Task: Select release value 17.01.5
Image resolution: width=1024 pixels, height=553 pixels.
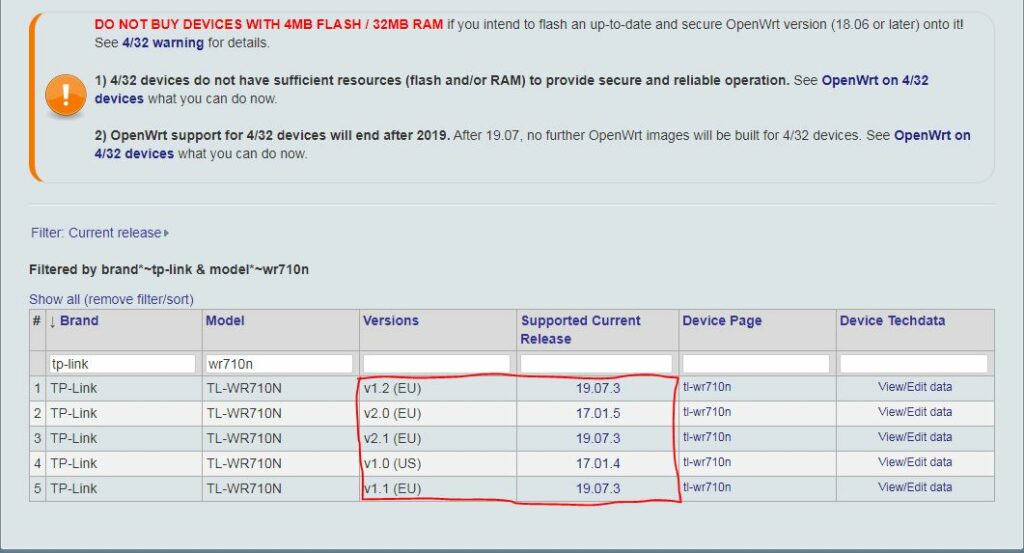Action: pyautogui.click(x=598, y=413)
